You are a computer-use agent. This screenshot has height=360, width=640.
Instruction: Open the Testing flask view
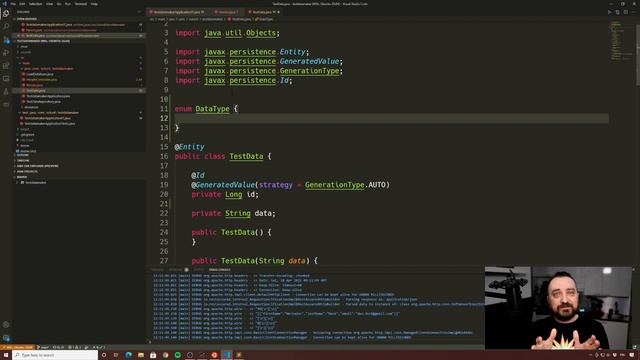[x=6, y=91]
